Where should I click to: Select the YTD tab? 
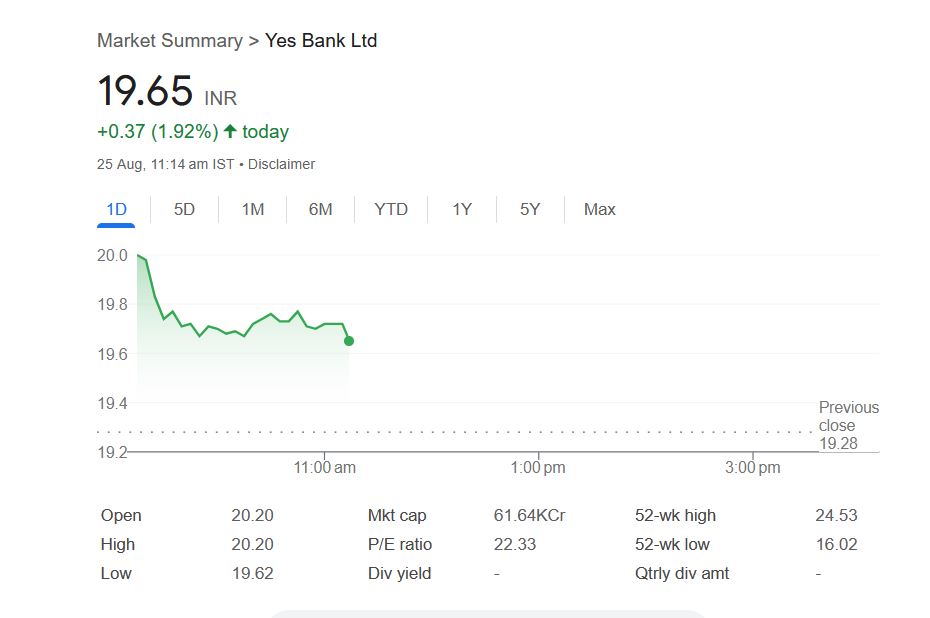391,209
